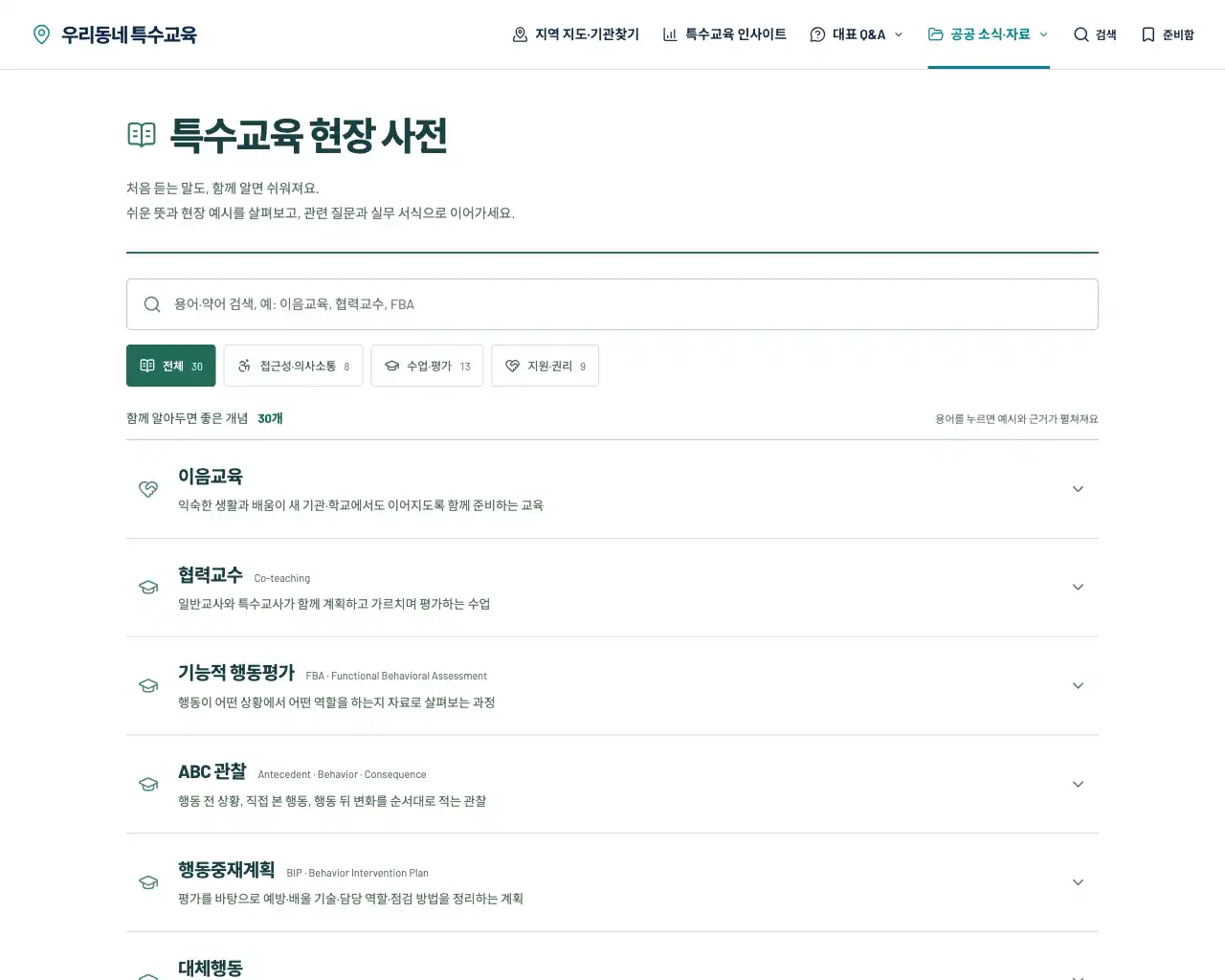Click the heart icon beside 이음교육
Screen dimensions: 1225x980
pyautogui.click(x=148, y=489)
